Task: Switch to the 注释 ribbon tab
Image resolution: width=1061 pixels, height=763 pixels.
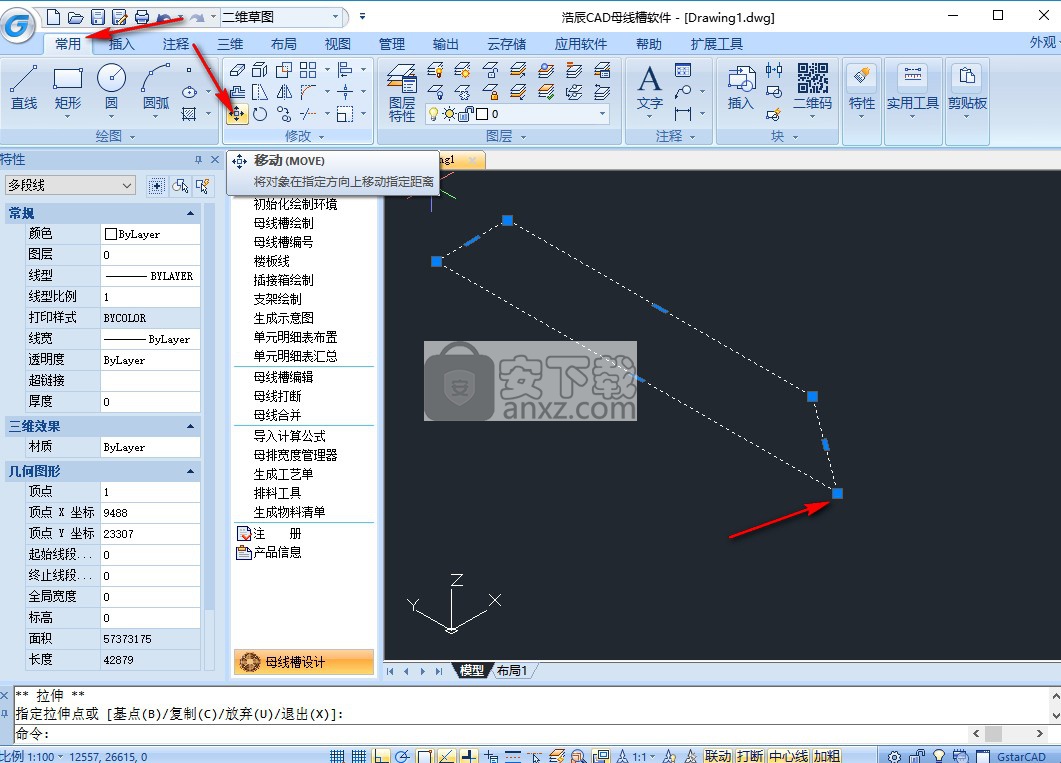Action: click(176, 44)
